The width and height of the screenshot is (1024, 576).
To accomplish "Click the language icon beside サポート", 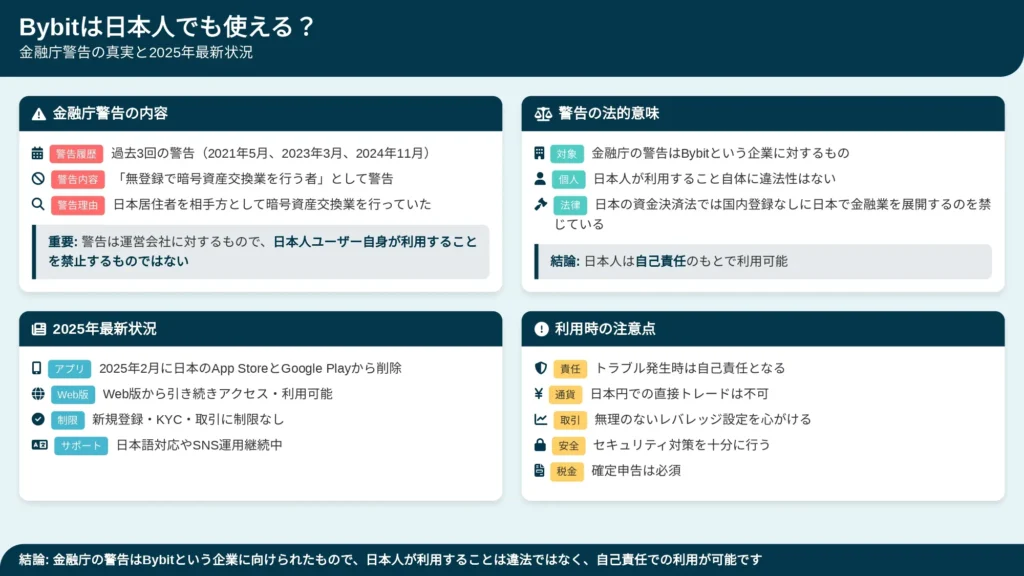I will [39, 445].
